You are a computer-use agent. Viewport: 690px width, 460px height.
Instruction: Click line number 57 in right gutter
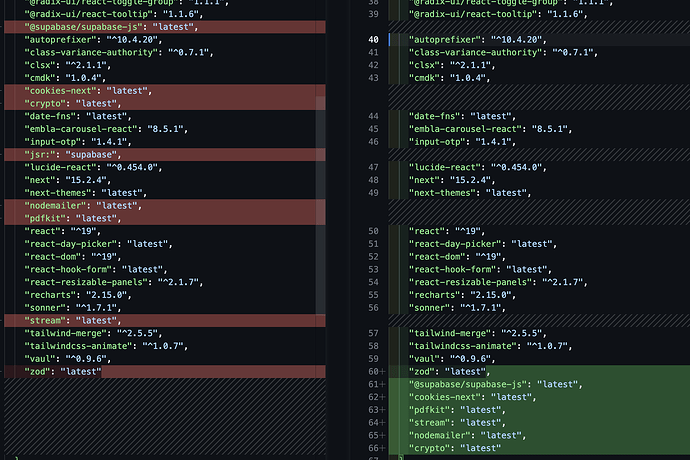(373, 333)
